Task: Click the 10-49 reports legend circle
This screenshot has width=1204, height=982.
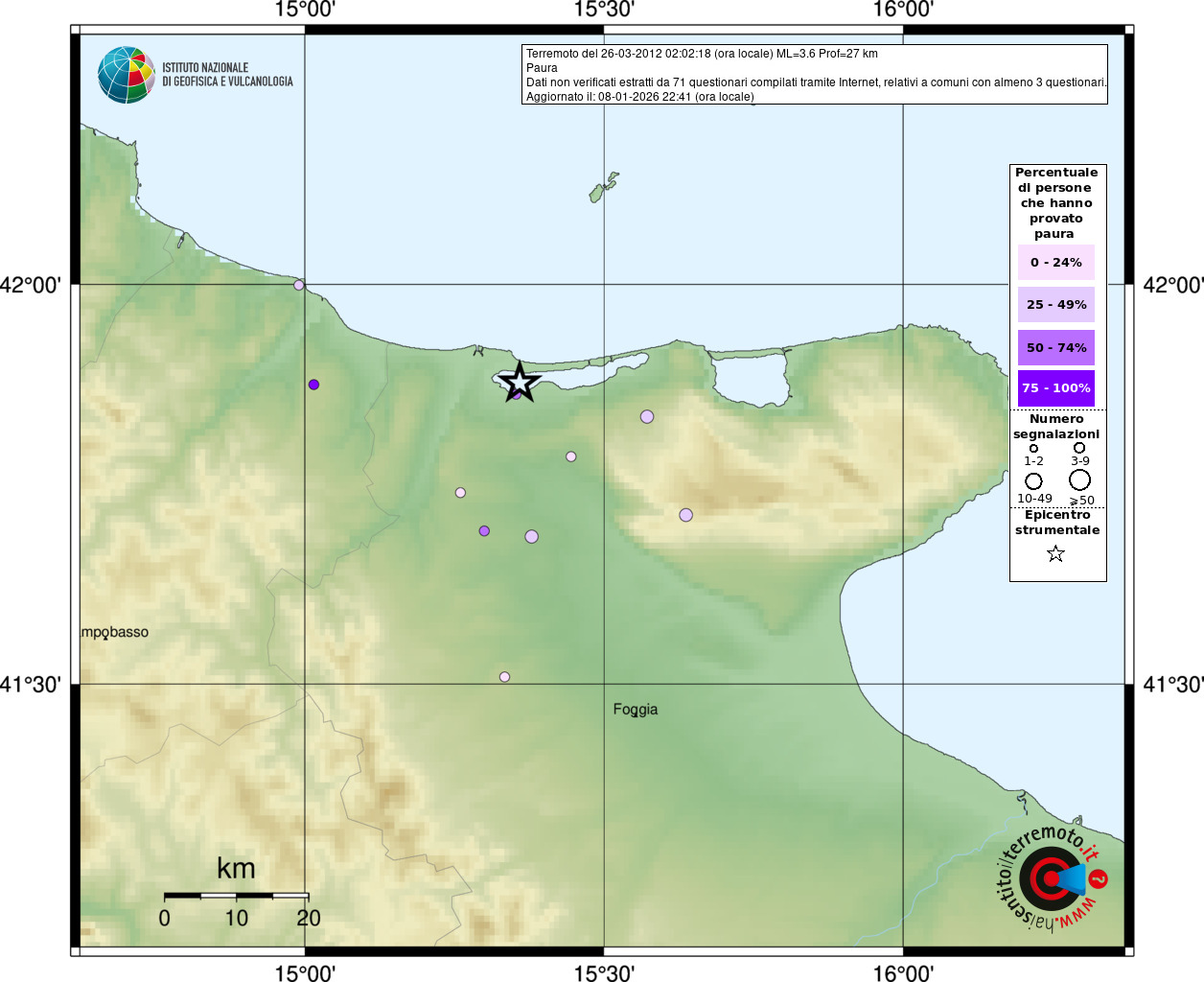Action: pyautogui.click(x=1033, y=481)
